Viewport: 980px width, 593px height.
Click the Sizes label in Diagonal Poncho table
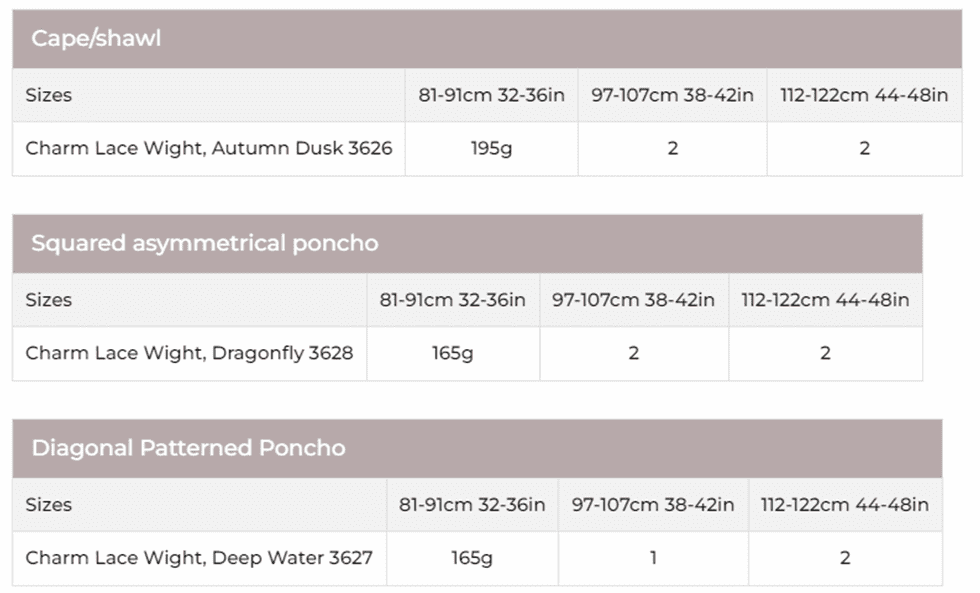(x=49, y=504)
